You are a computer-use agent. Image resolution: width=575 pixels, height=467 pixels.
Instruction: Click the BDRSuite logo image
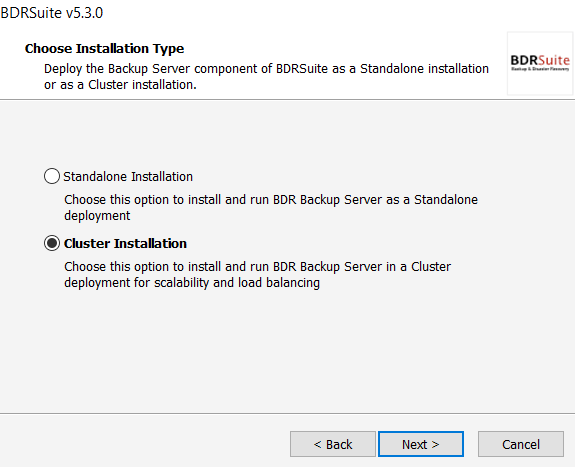coord(540,63)
